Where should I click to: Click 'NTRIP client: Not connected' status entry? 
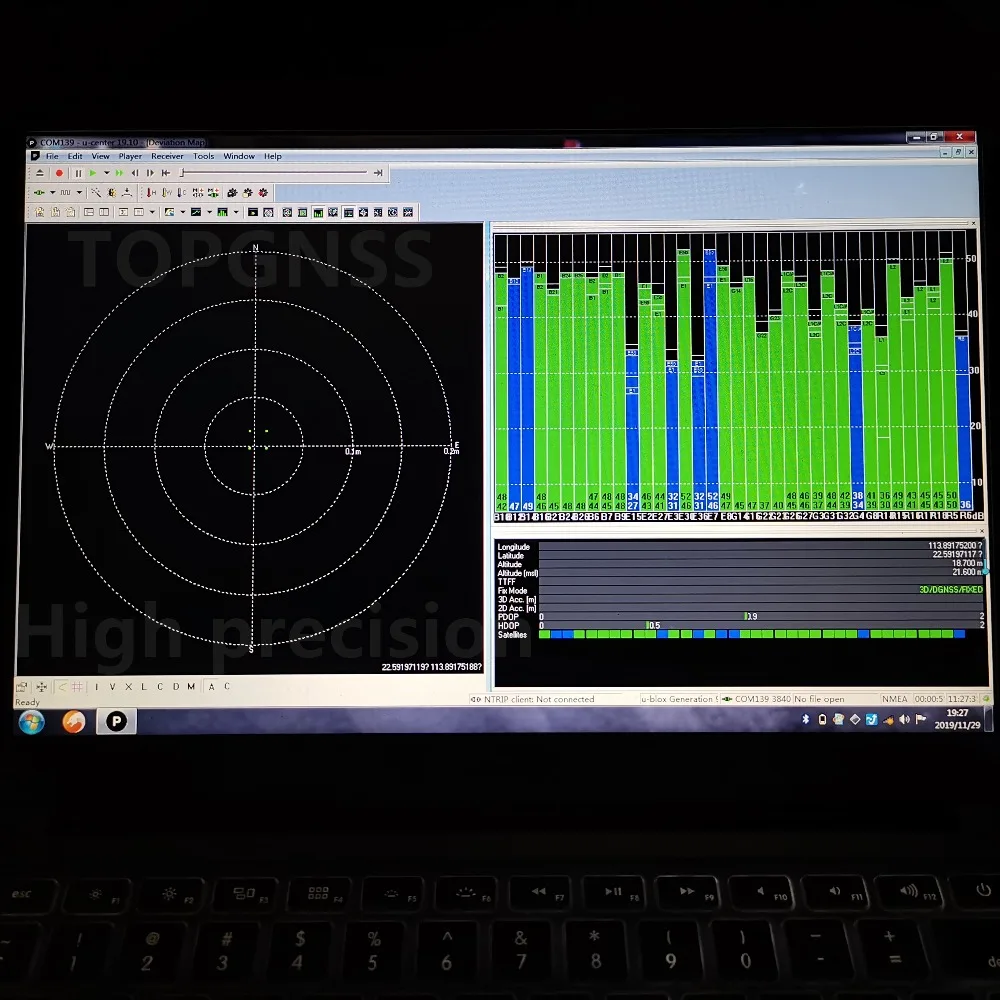538,699
